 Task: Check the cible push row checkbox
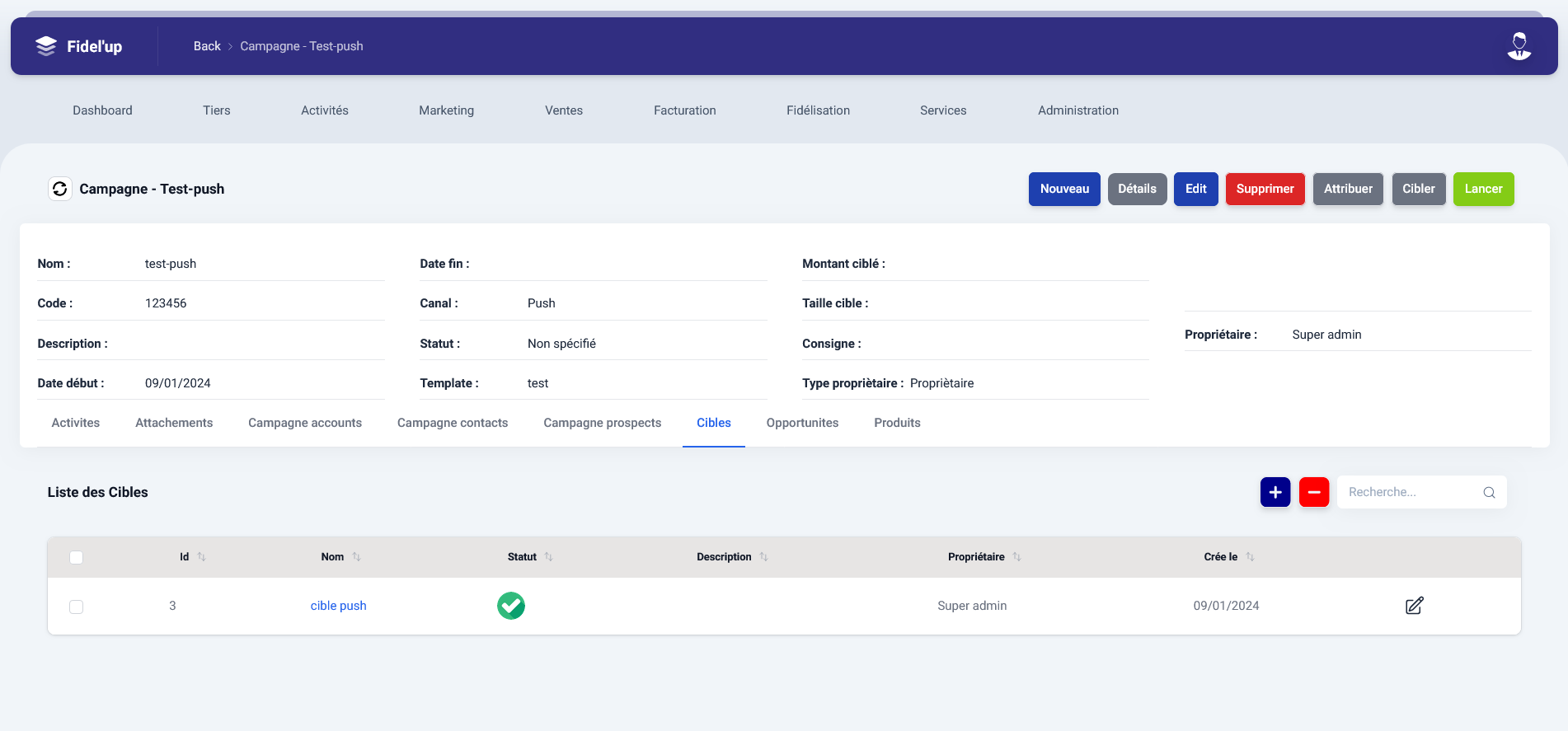[x=77, y=607]
